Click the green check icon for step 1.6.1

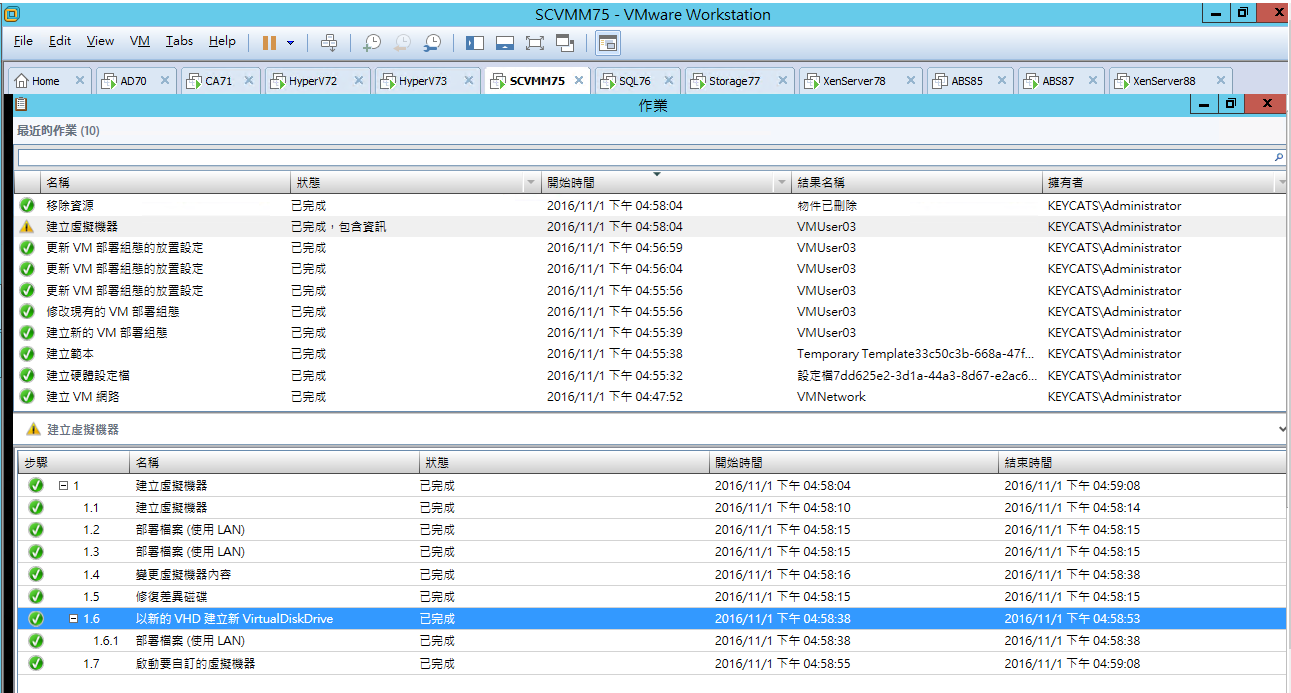(x=36, y=640)
